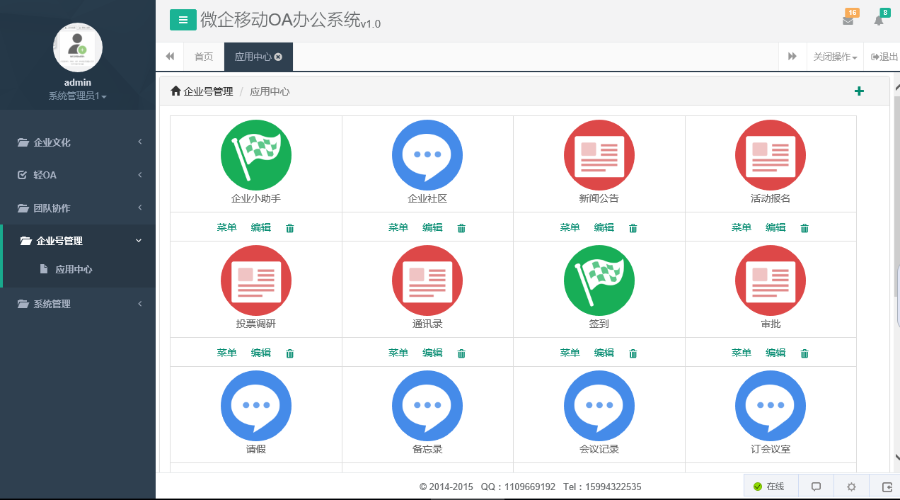900x500 pixels.
Task: Expand the 系统管理 sidebar menu
Action: pos(78,304)
